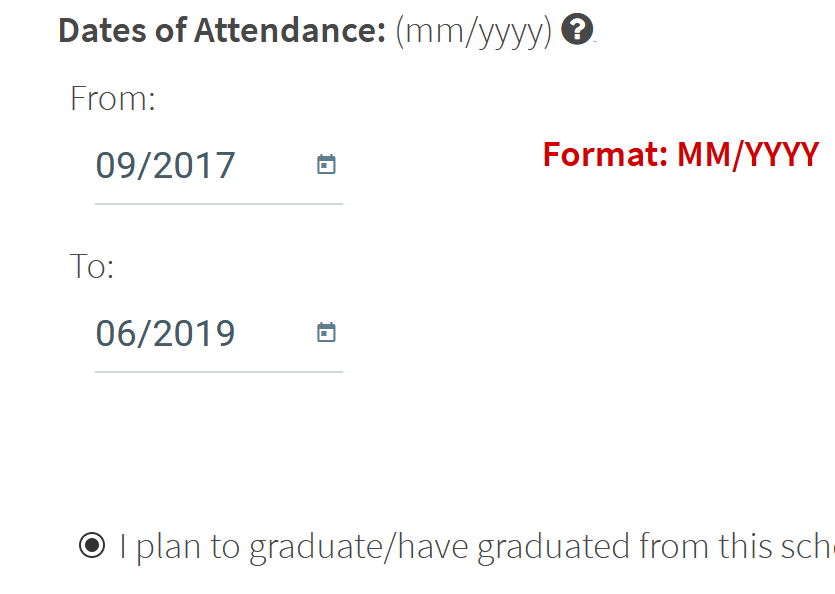Viewport: 835px width, 594px height.
Task: Click the '(mm/yyyy)' format hint text
Action: (473, 32)
